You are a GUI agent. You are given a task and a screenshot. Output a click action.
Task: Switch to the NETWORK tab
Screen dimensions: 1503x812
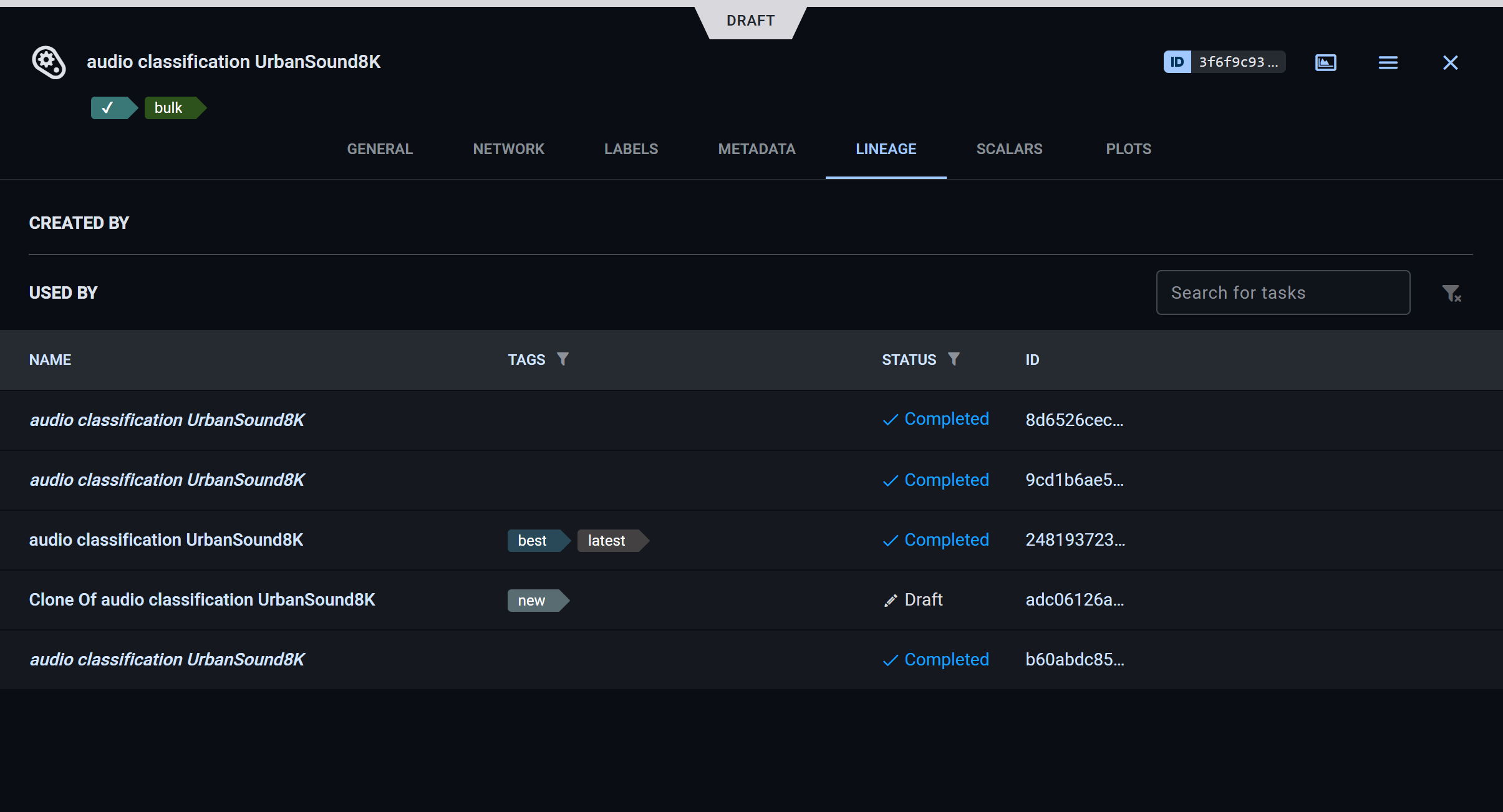[x=508, y=149]
